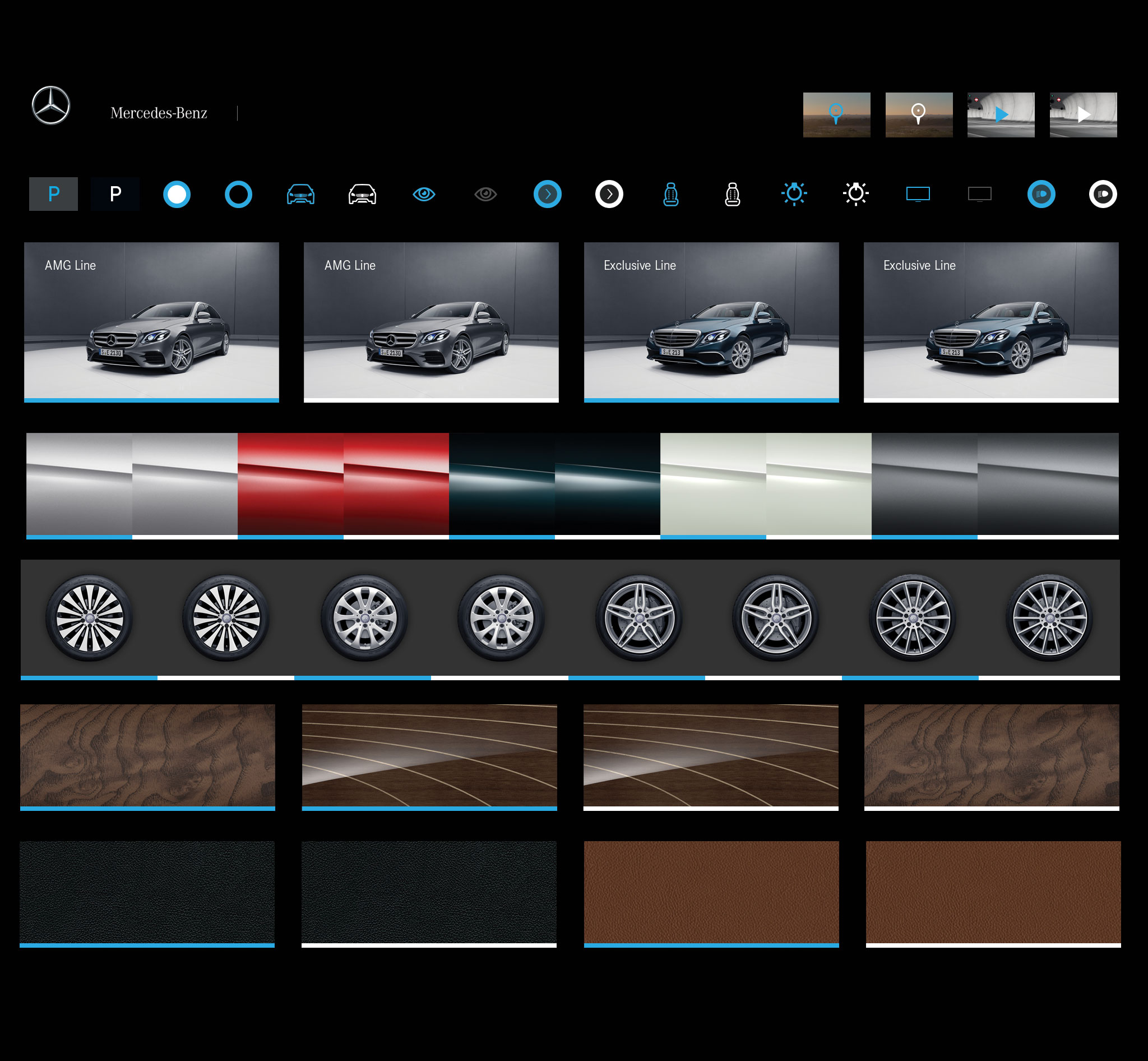
Task: Play the tunnel video with blue arrow
Action: 1001,115
